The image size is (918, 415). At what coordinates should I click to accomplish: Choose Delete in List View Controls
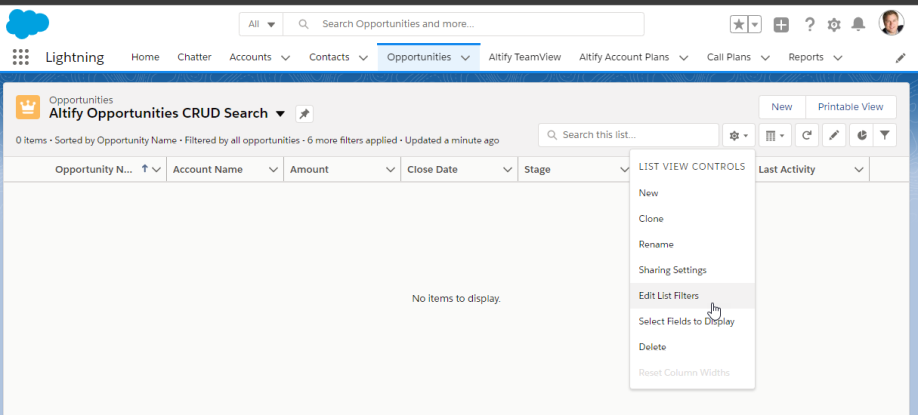click(x=693, y=347)
